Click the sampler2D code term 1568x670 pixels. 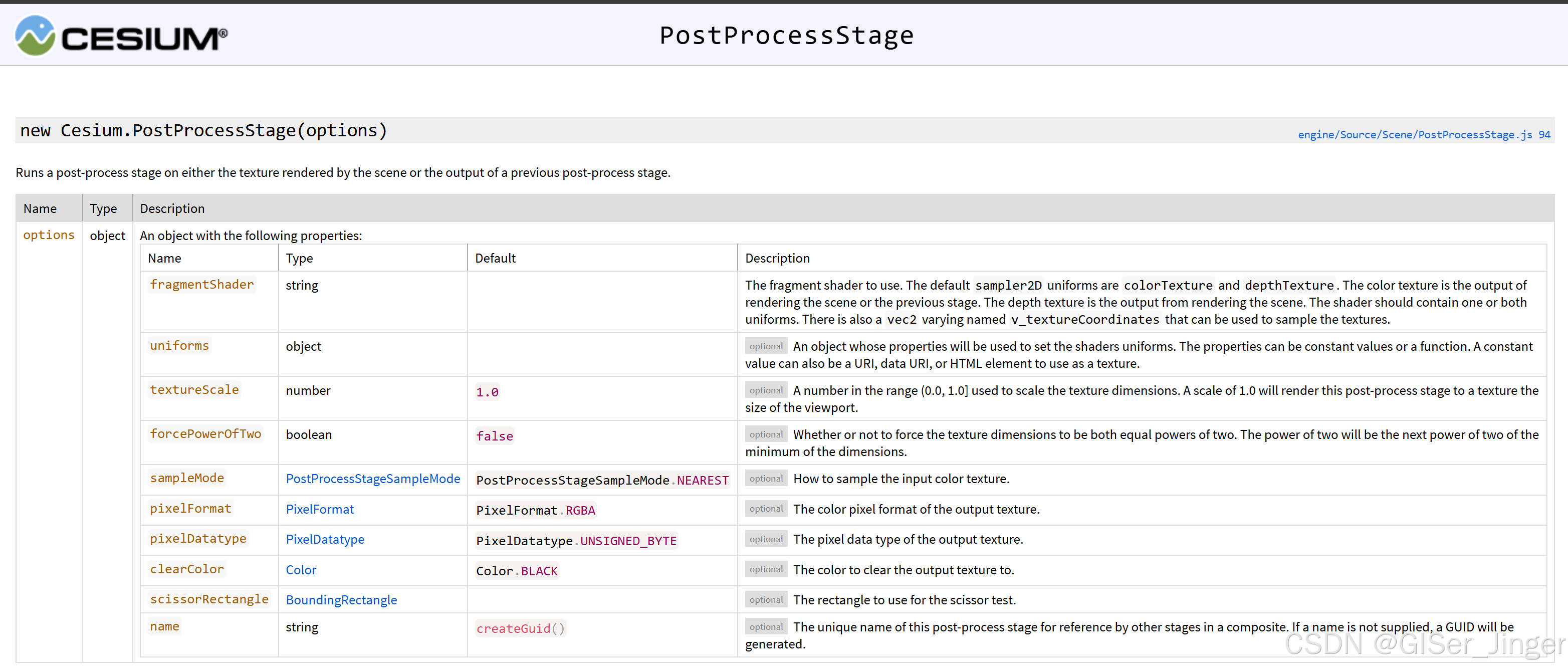click(1009, 286)
